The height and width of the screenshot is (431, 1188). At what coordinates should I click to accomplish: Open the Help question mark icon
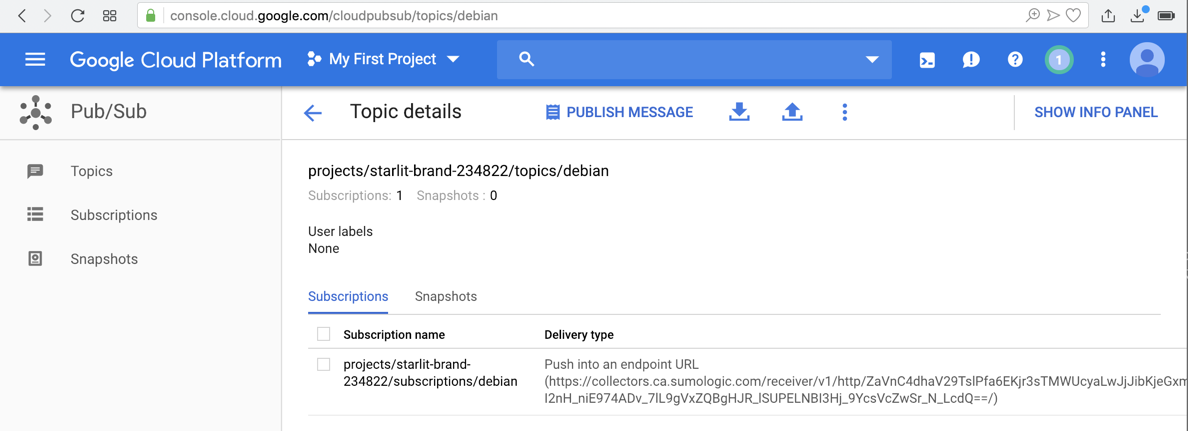1015,60
